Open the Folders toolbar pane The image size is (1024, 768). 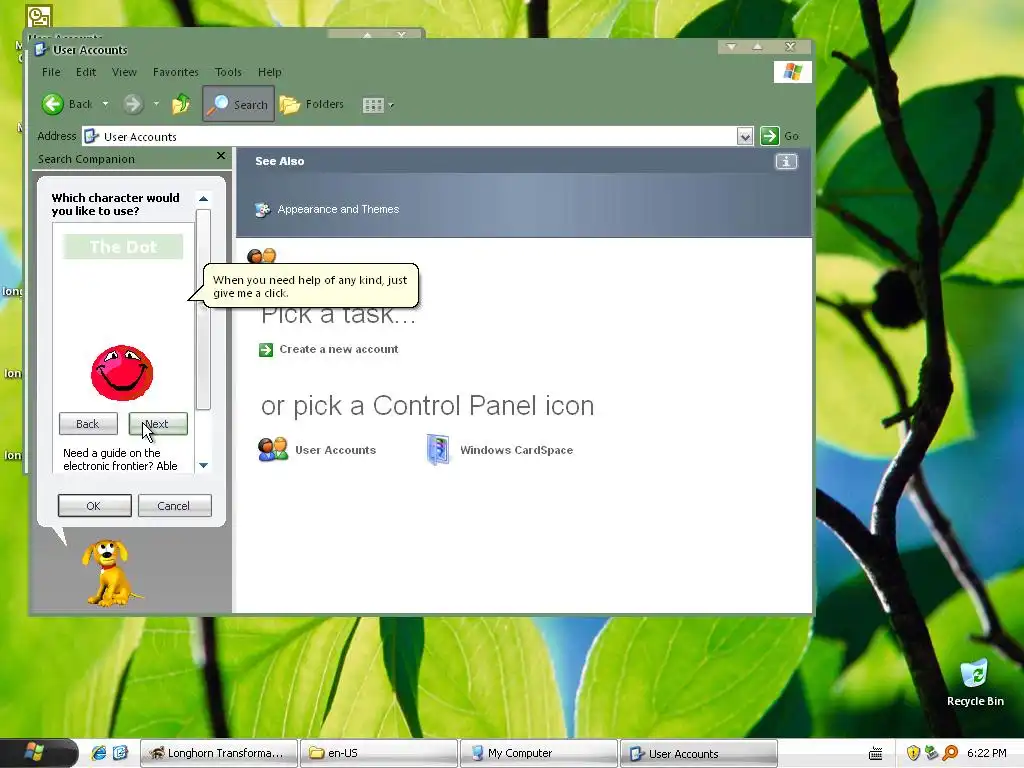312,104
